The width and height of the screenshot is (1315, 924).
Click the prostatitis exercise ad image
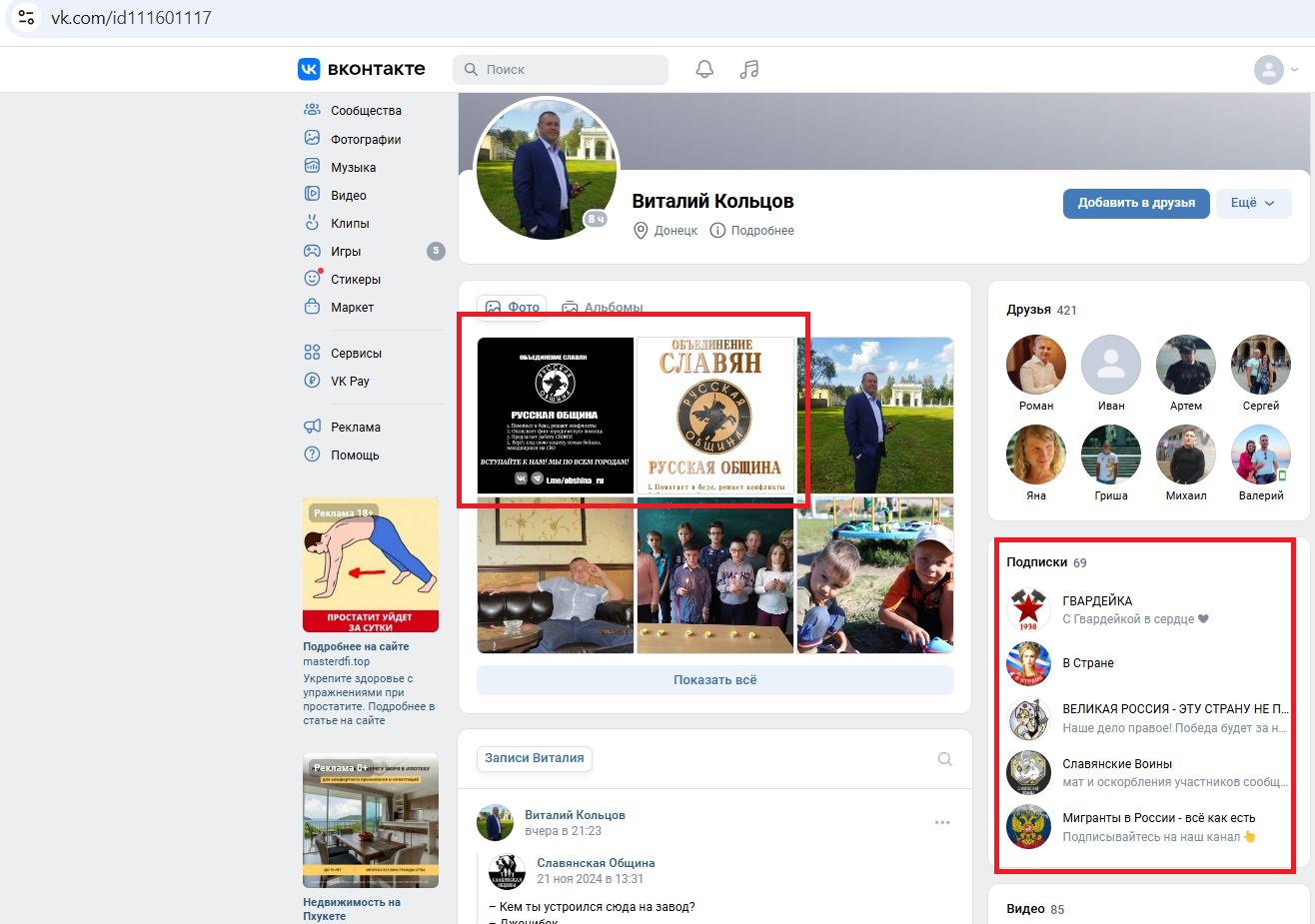click(371, 565)
